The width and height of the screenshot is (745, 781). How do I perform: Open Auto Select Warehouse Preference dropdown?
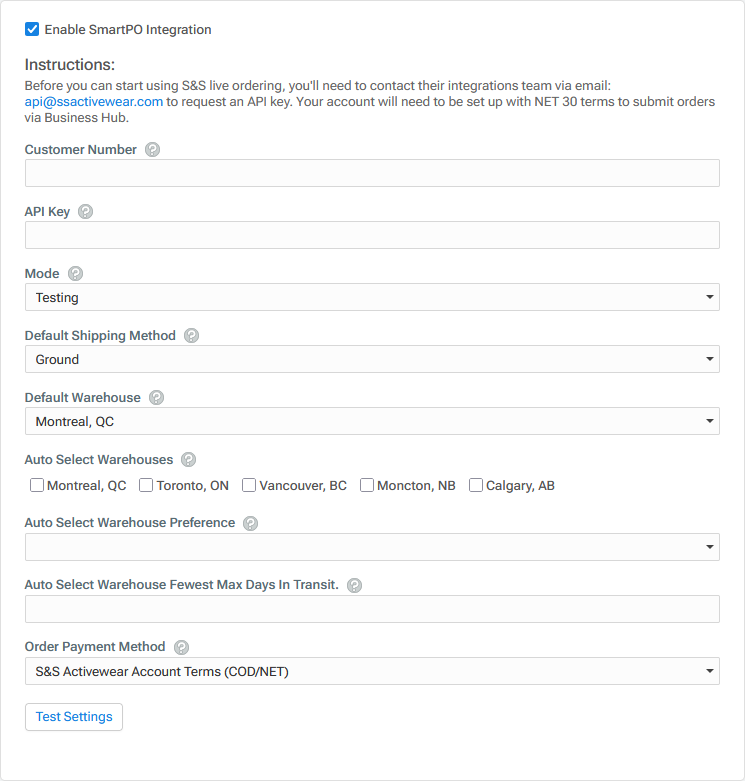pyautogui.click(x=372, y=547)
